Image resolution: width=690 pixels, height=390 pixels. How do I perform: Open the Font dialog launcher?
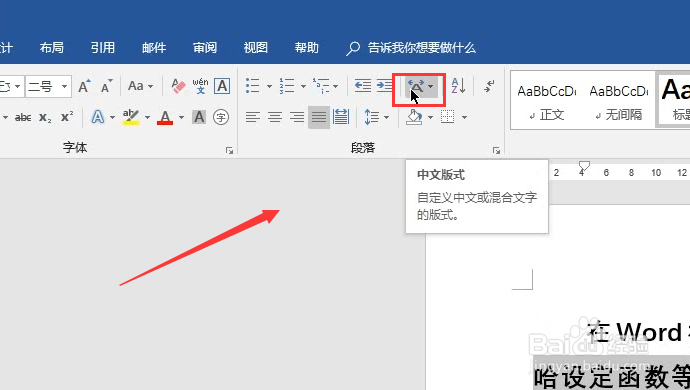point(229,151)
